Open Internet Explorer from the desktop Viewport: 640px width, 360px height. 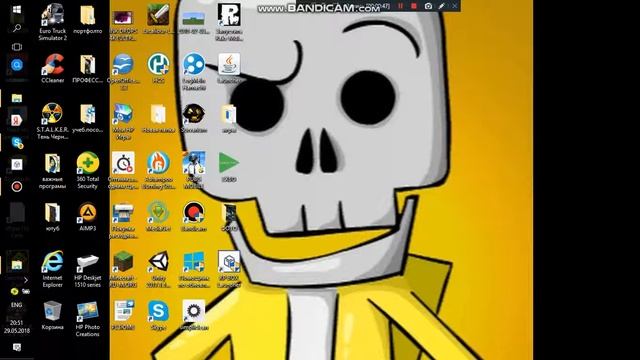[x=52, y=269]
